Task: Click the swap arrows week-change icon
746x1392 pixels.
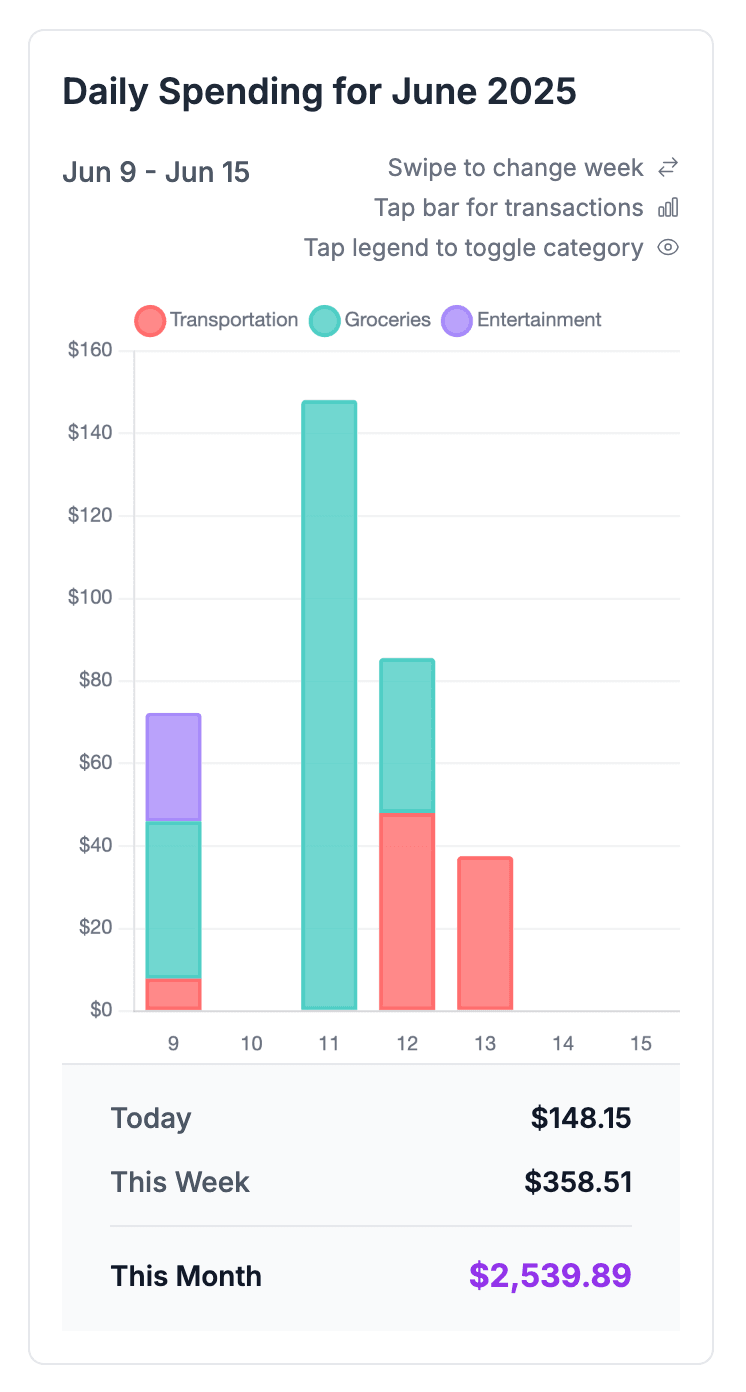Action: (668, 168)
